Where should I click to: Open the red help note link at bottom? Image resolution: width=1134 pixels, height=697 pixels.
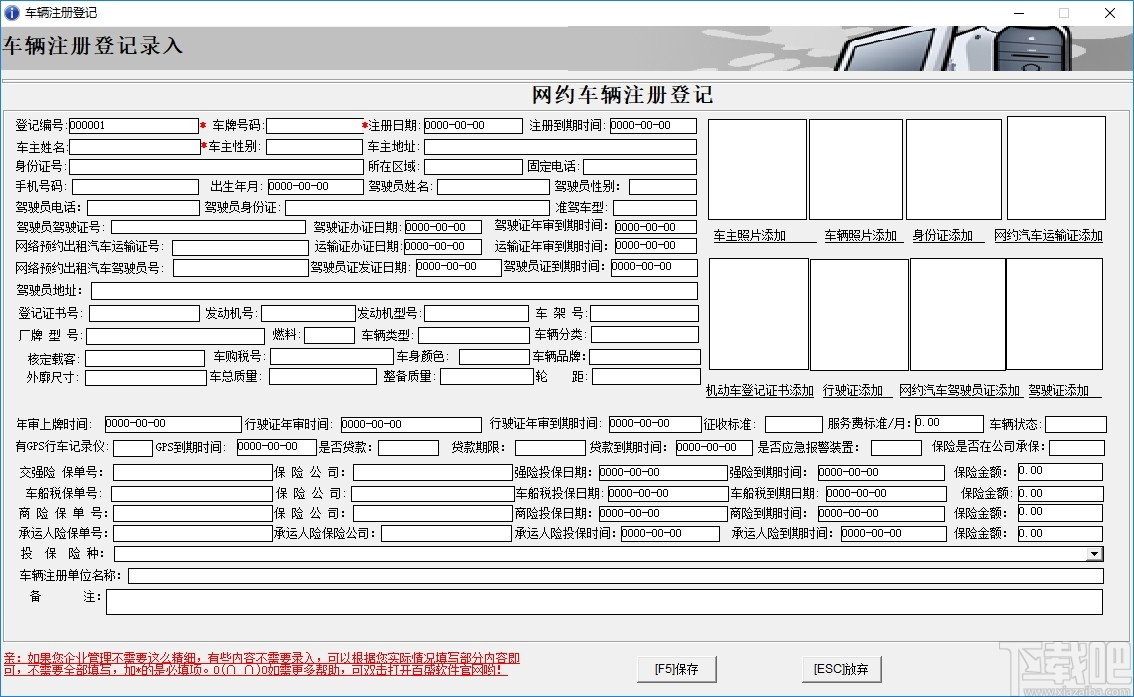point(262,664)
